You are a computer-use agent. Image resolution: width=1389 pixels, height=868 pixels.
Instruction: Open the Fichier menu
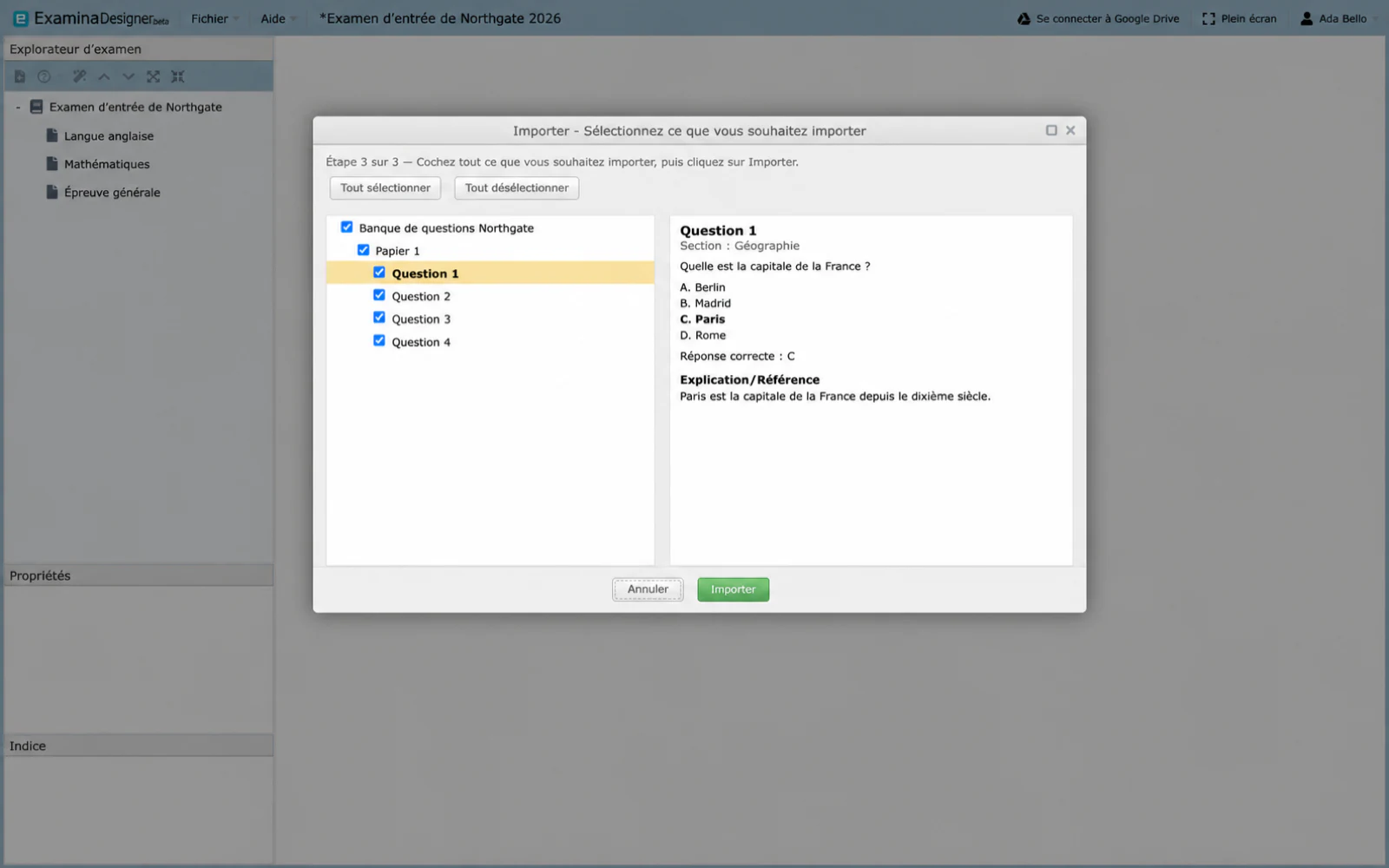[214, 18]
